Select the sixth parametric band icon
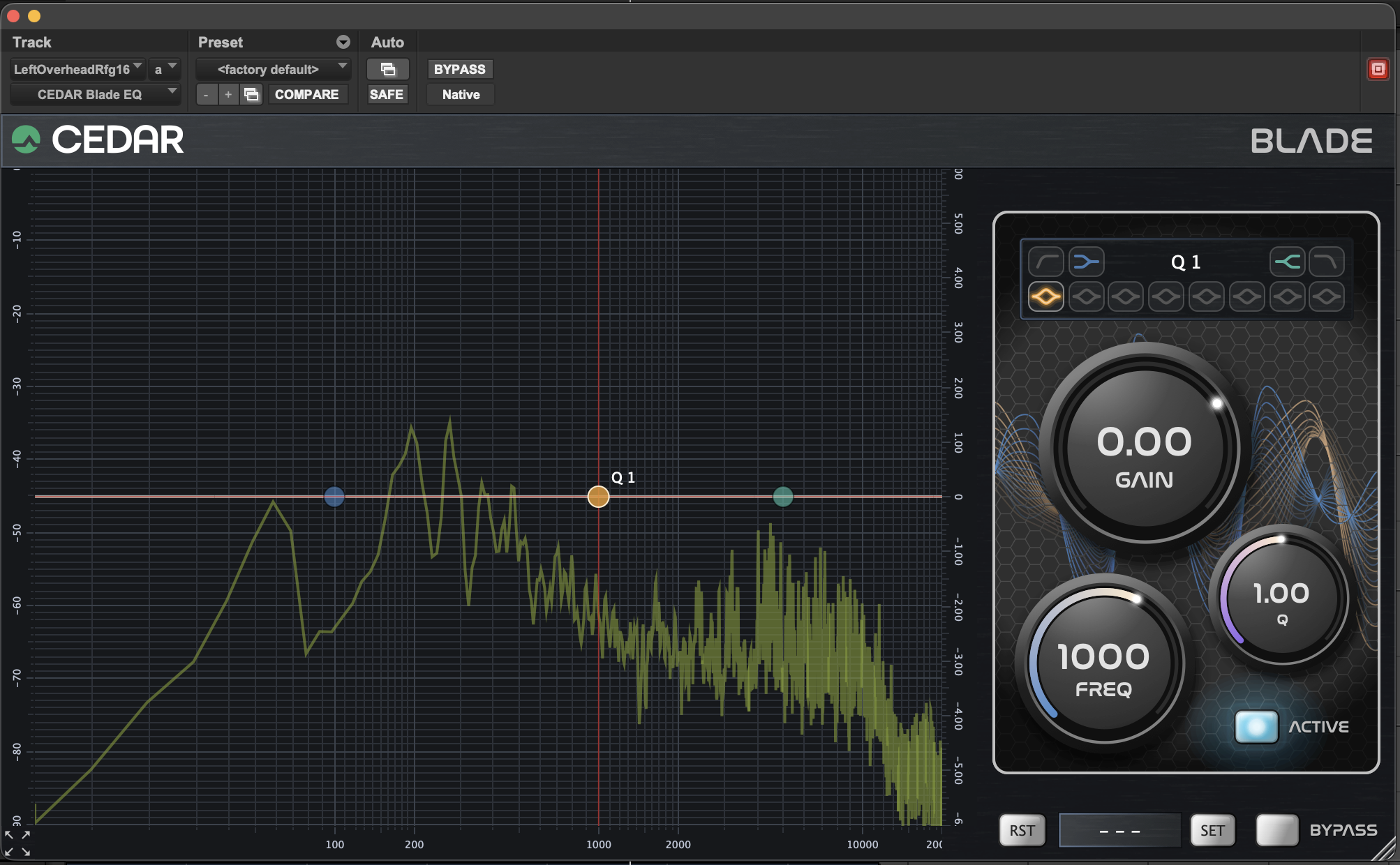This screenshot has height=865, width=1400. (x=1246, y=297)
